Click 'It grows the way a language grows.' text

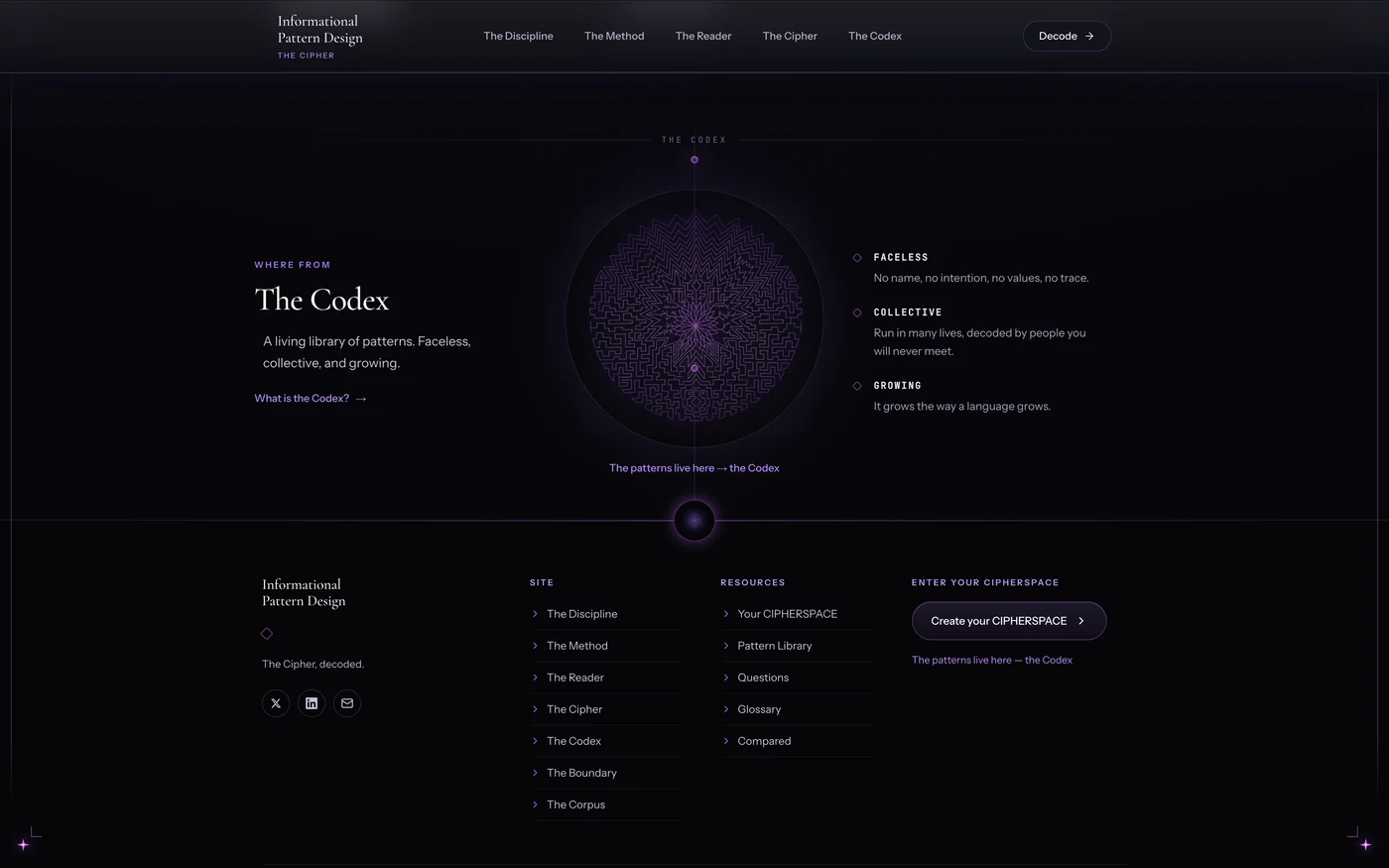tap(962, 407)
